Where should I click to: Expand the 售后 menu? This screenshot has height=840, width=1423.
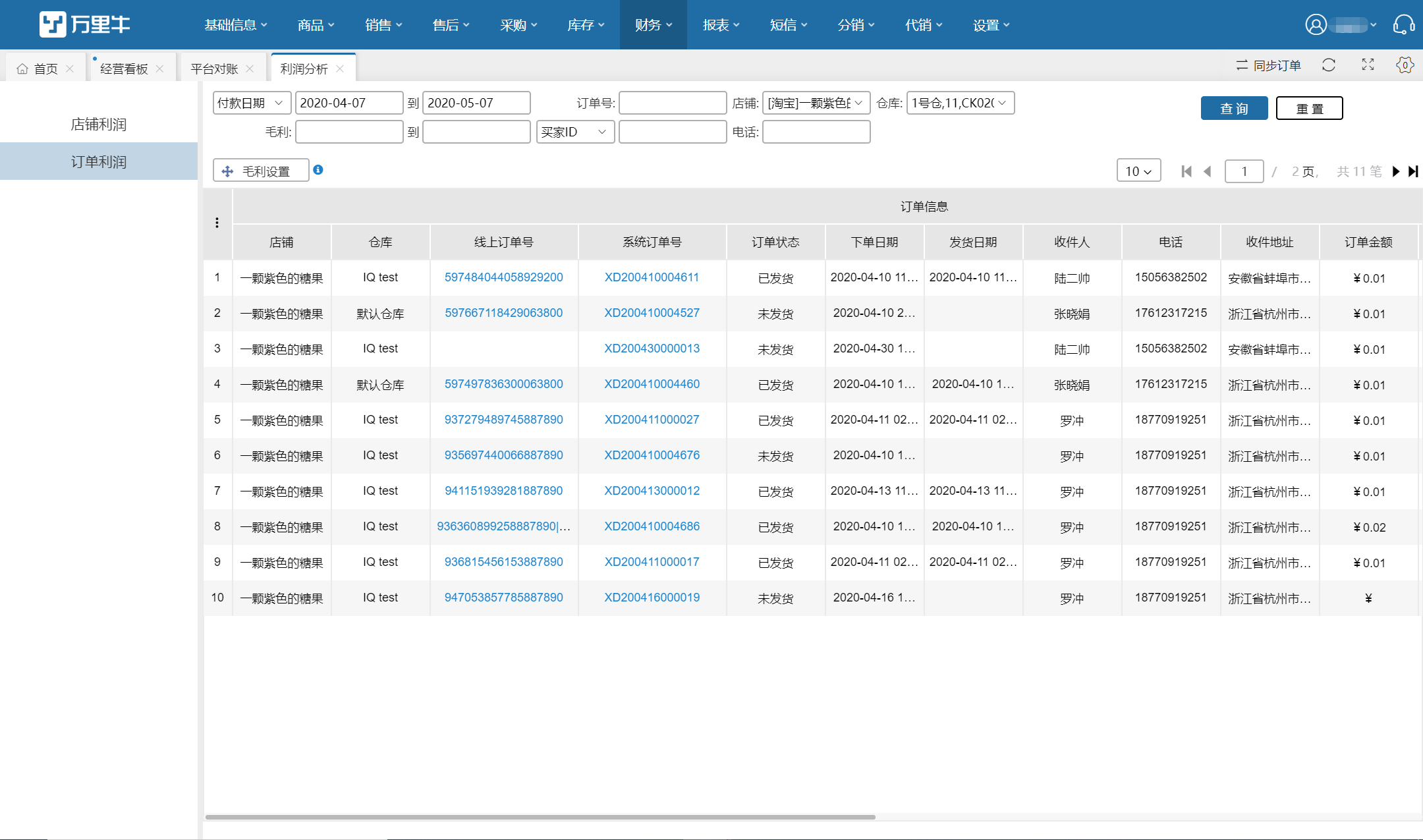click(451, 25)
